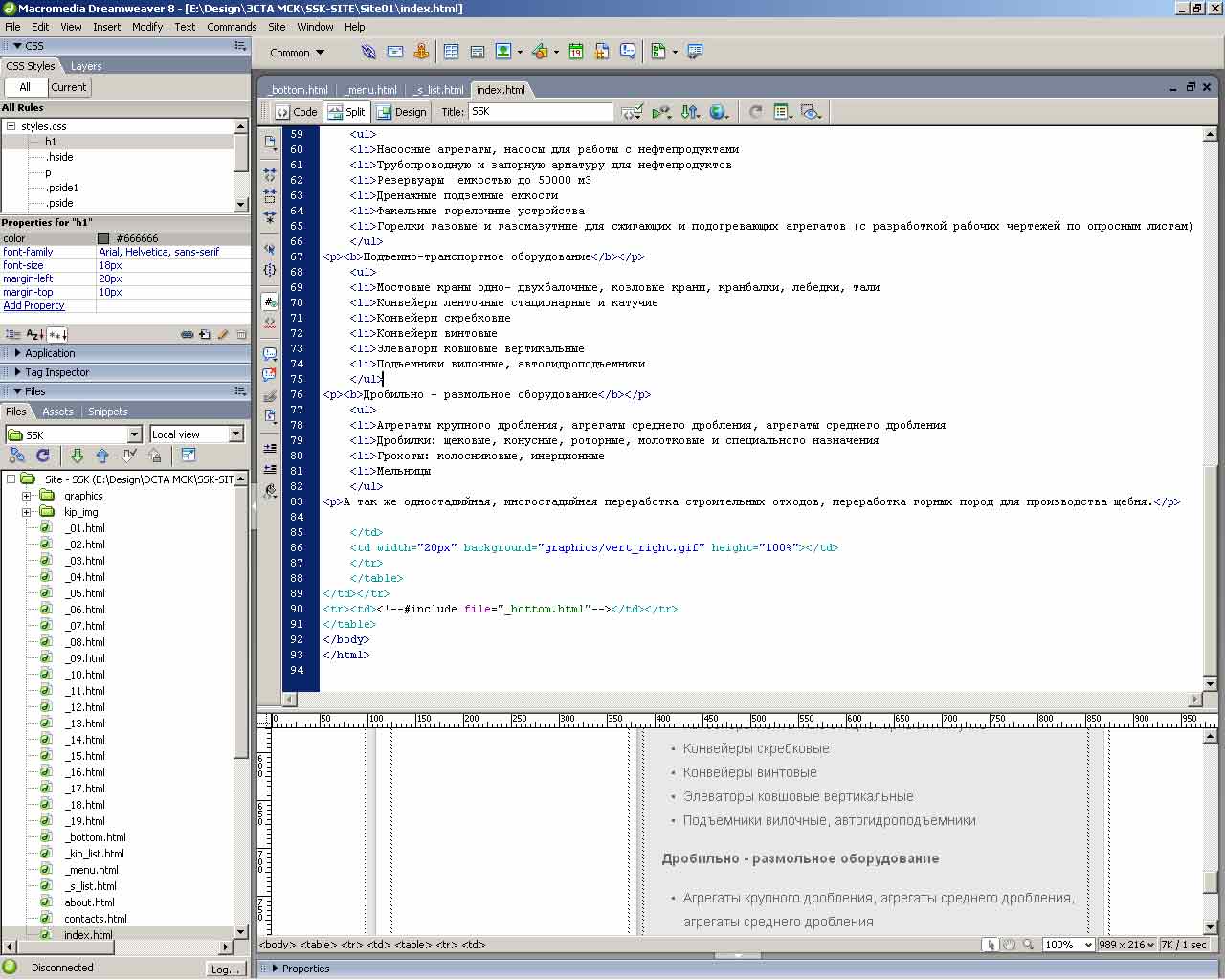
Task: Click the Insert Table icon
Action: tap(451, 52)
